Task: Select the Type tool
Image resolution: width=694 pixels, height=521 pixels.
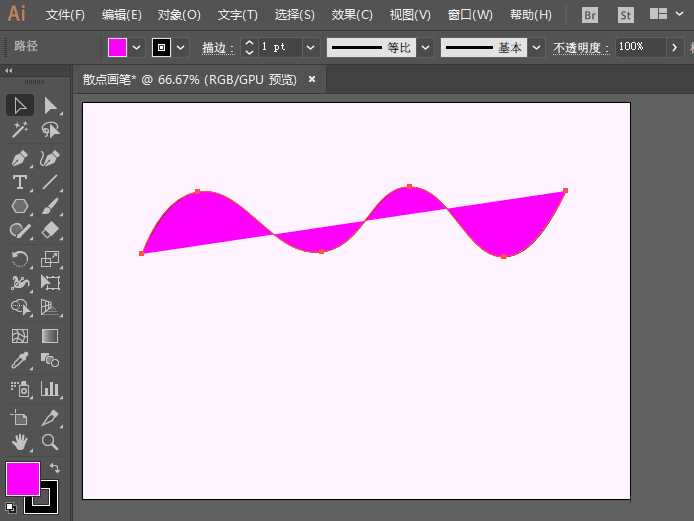Action: (19, 182)
